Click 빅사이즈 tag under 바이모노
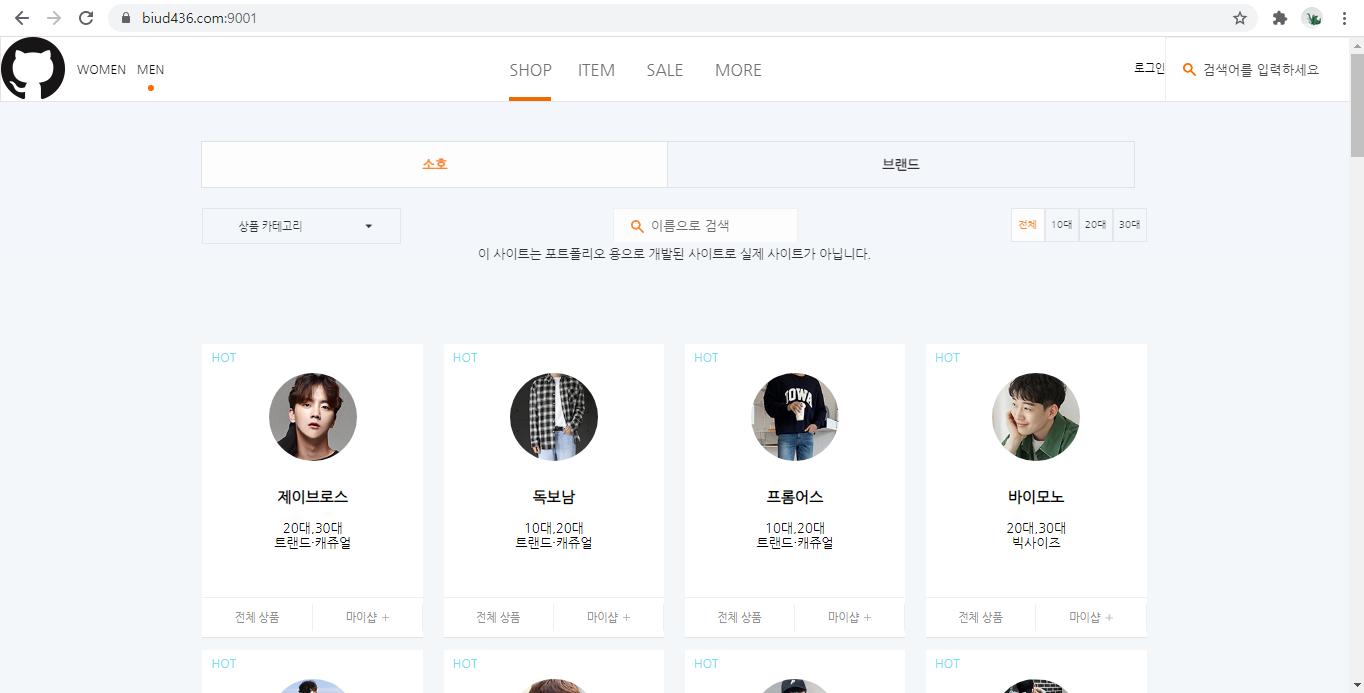1364x693 pixels. click(1036, 543)
